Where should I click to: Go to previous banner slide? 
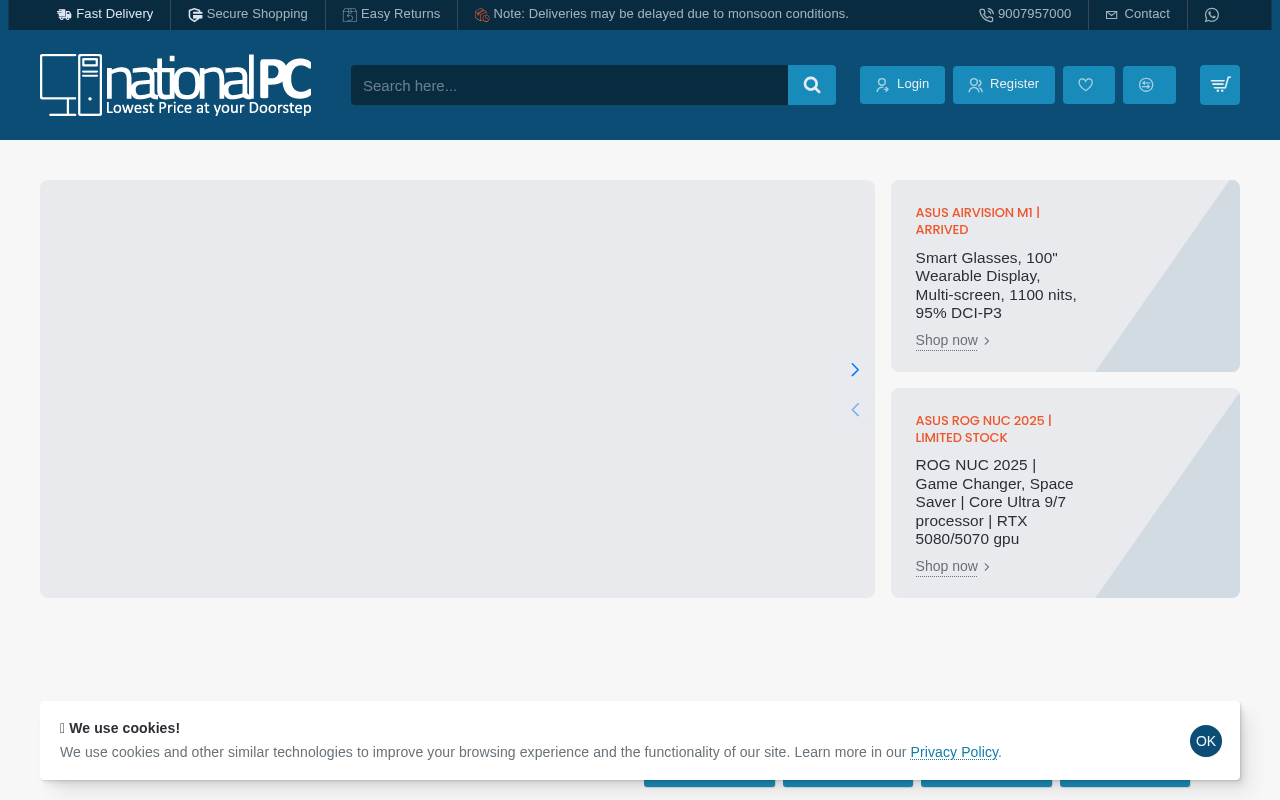[x=855, y=410]
